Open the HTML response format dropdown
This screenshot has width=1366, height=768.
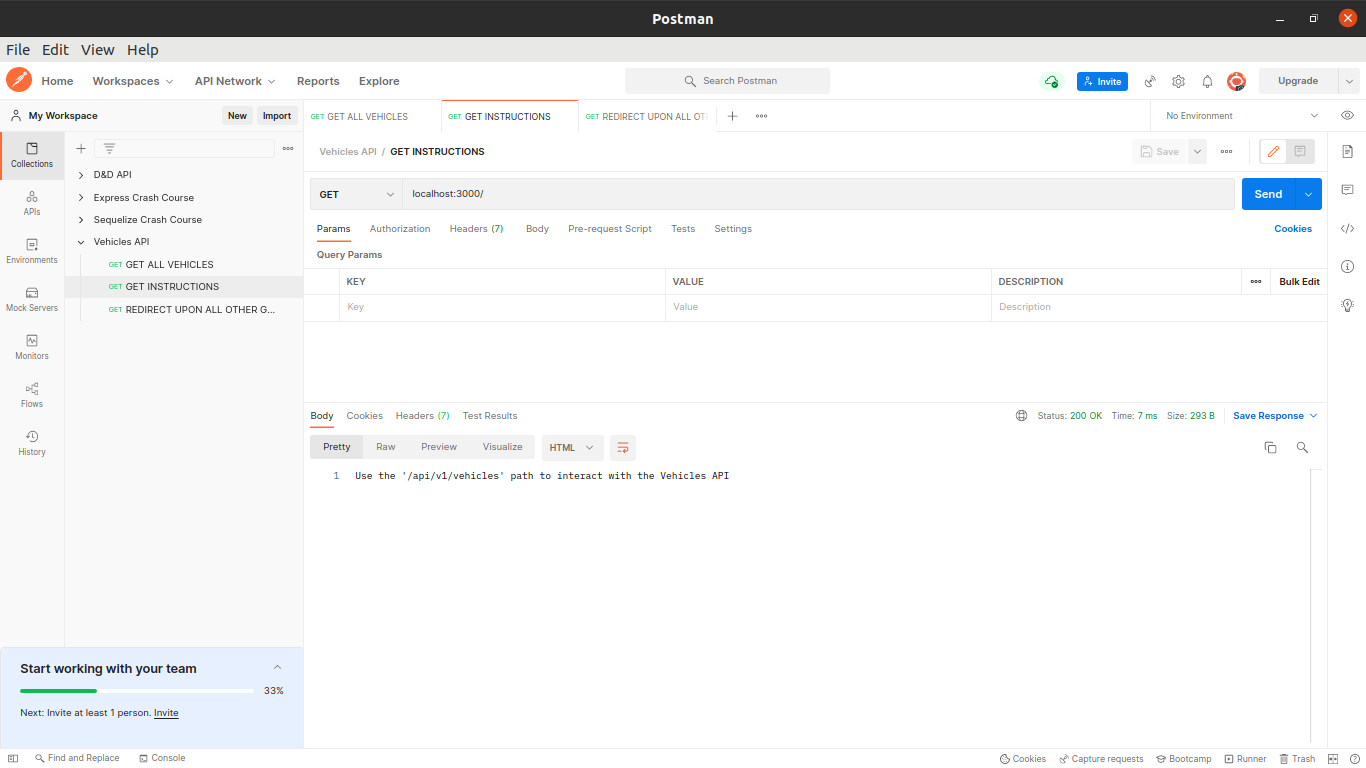[572, 447]
